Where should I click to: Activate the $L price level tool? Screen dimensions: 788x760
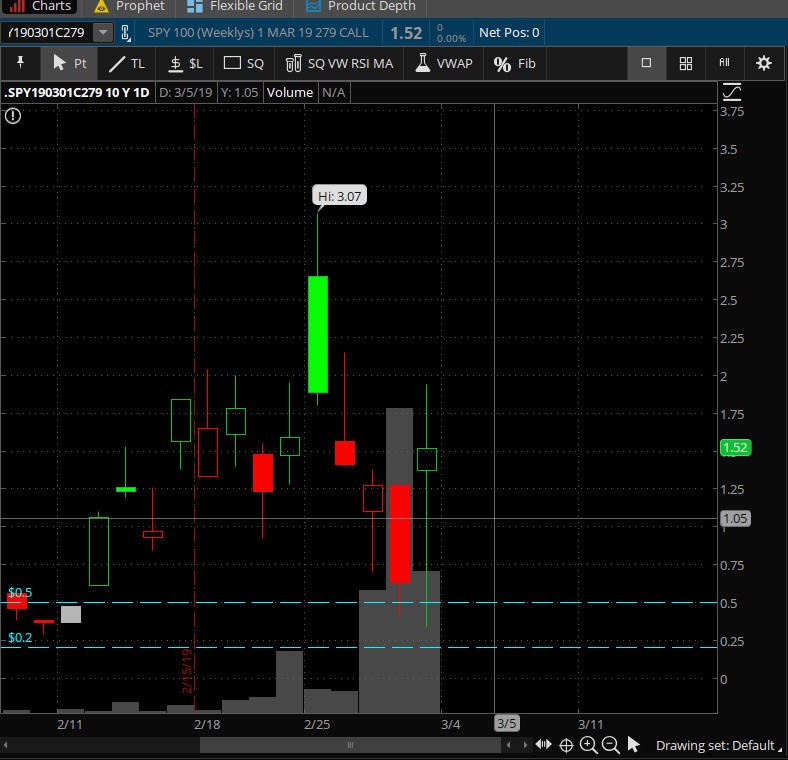185,63
